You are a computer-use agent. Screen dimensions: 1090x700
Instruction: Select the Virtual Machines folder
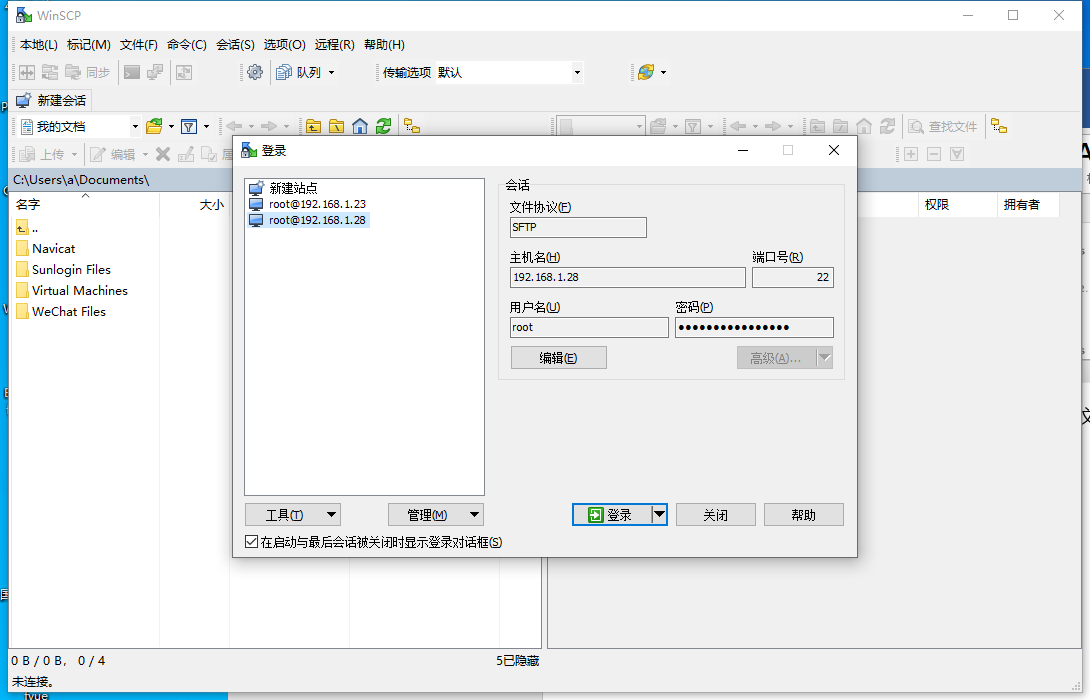click(72, 291)
